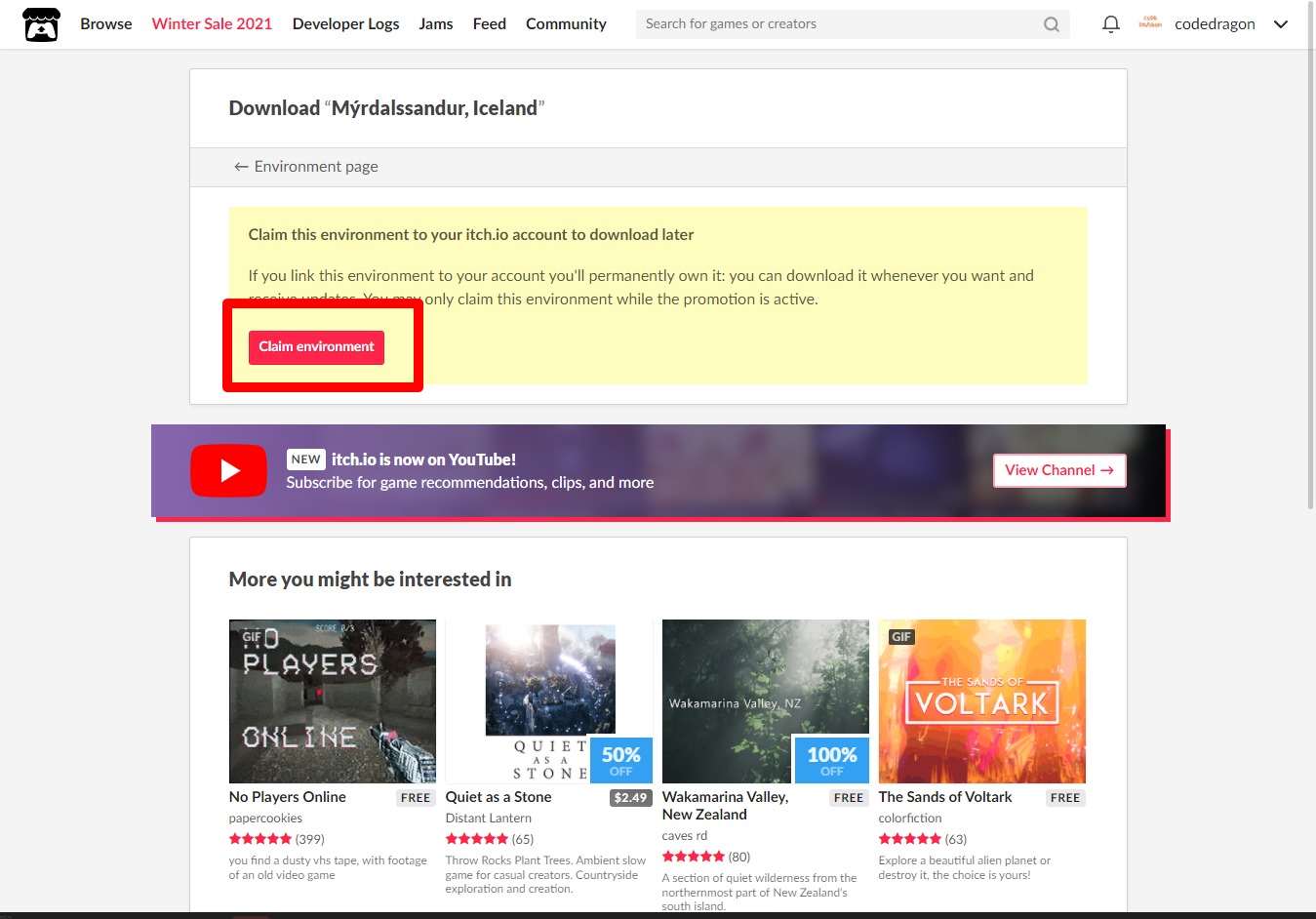Open the notifications bell

coord(1110,24)
